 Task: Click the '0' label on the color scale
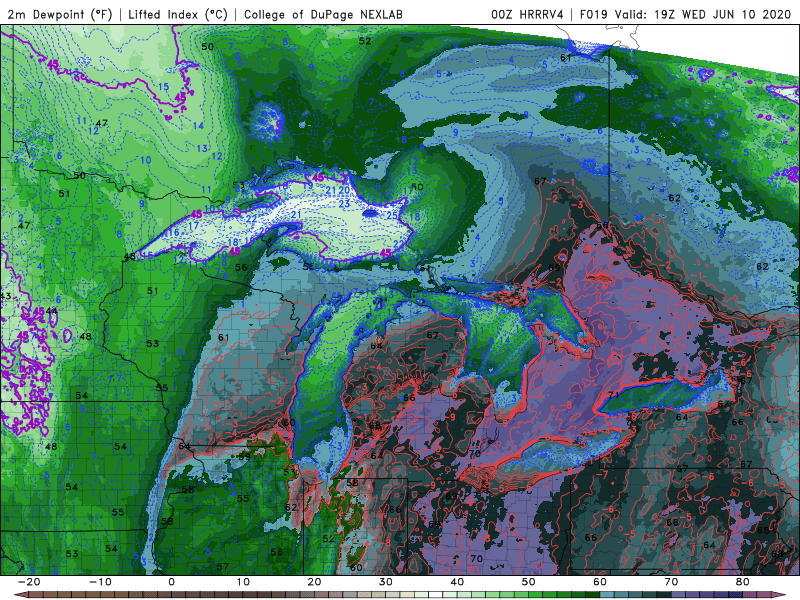coord(171,582)
